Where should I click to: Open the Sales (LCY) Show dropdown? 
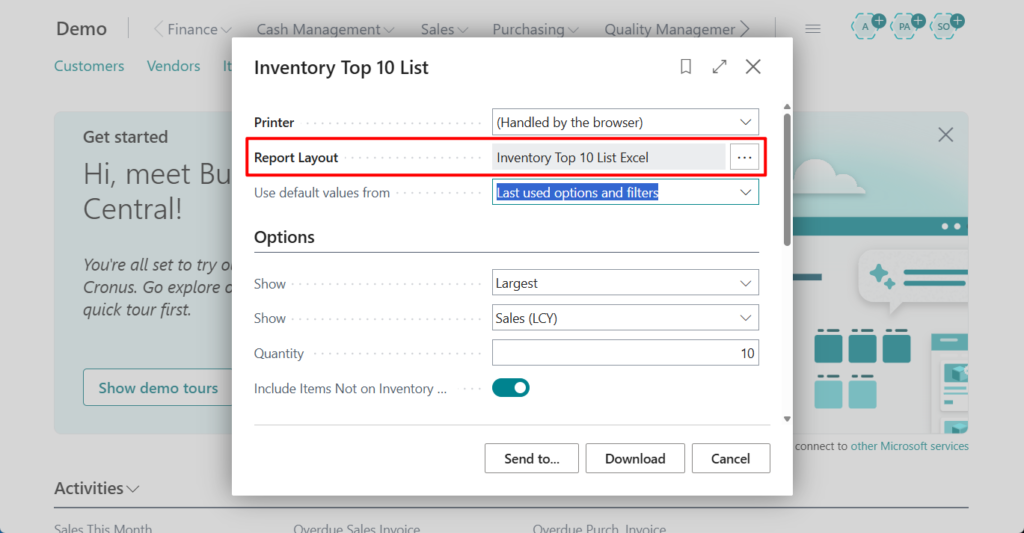[x=625, y=318]
